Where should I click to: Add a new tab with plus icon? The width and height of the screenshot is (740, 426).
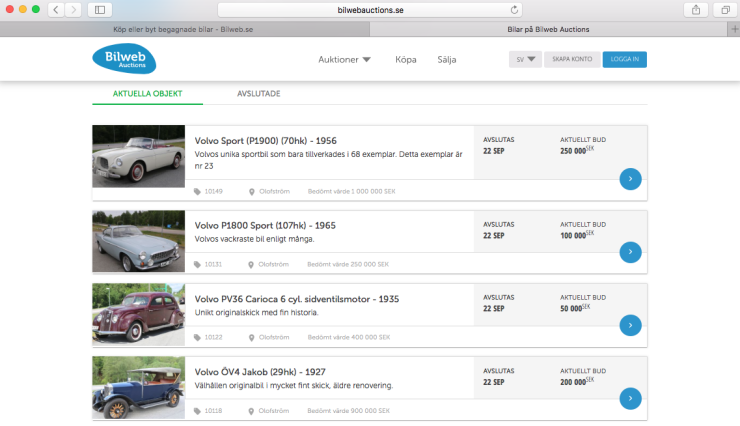[734, 29]
